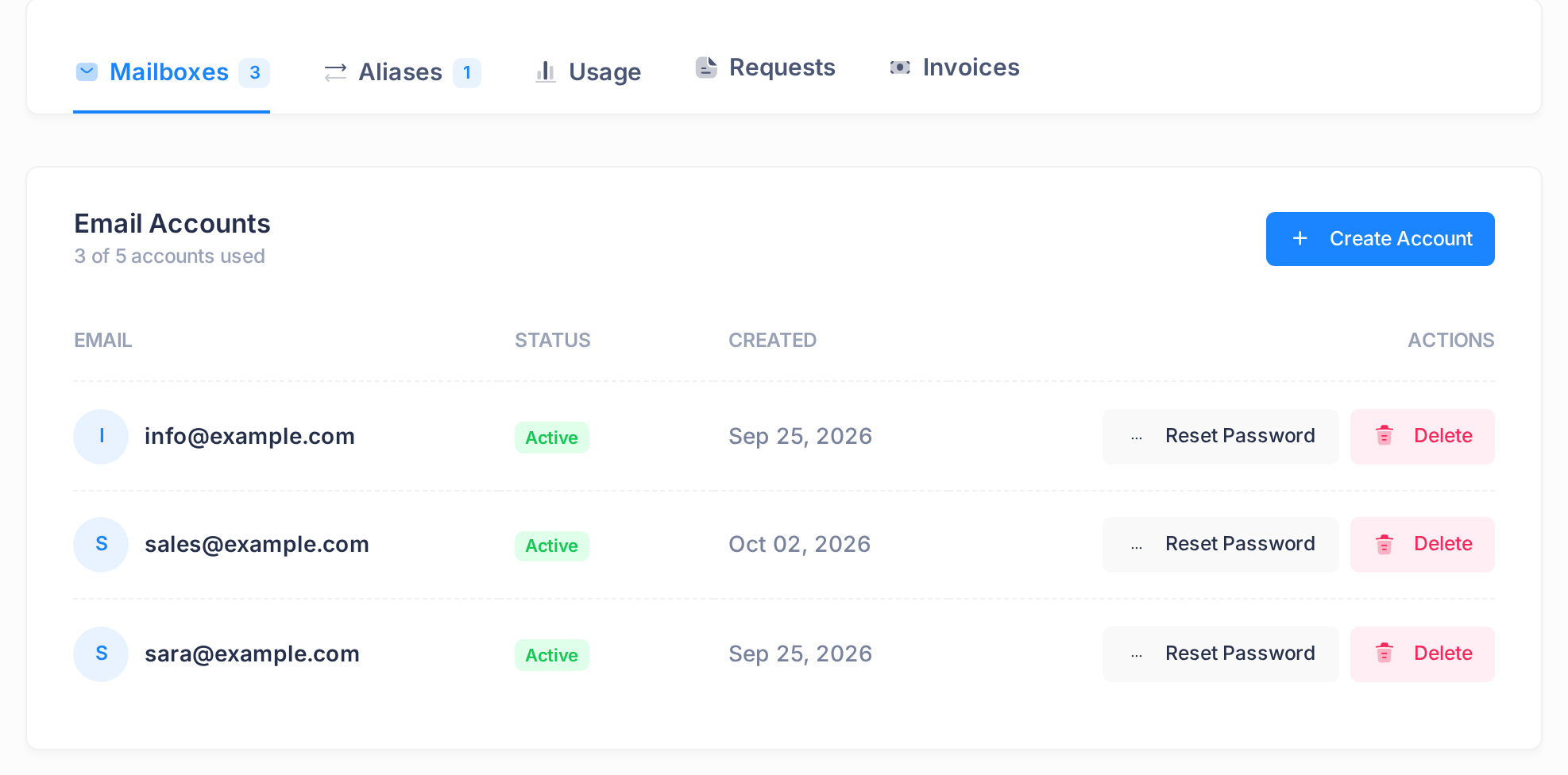The height and width of the screenshot is (775, 1568).
Task: Switch to the Aliases tab
Action: click(402, 72)
